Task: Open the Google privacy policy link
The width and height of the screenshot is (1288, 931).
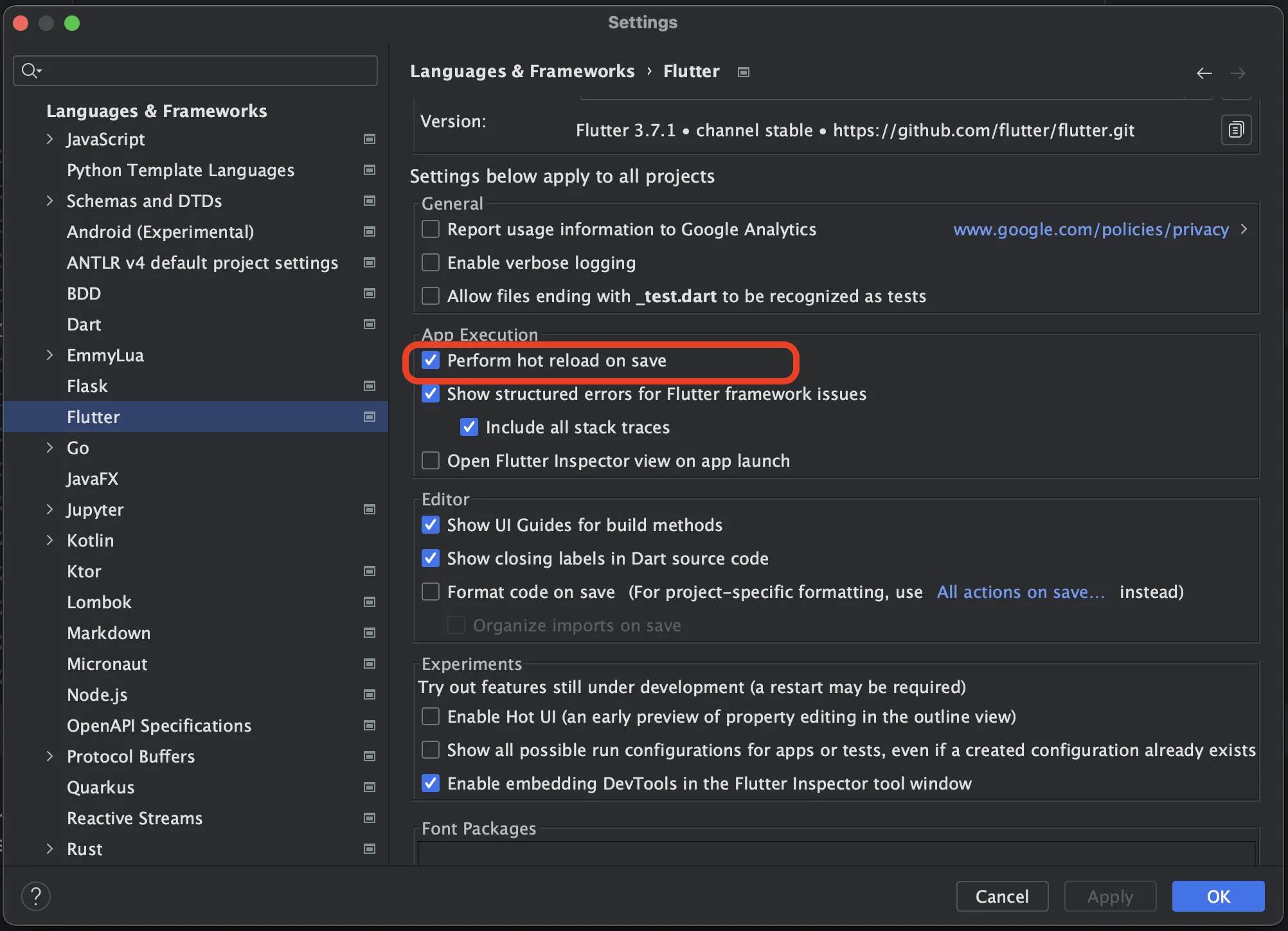Action: pyautogui.click(x=1091, y=230)
